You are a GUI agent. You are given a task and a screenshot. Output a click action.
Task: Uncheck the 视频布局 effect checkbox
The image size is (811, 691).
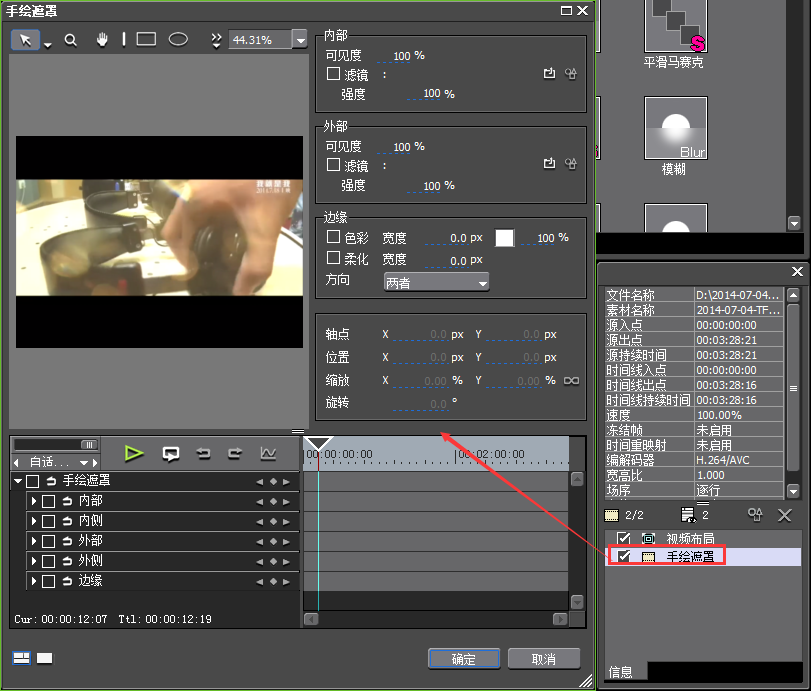tap(624, 538)
